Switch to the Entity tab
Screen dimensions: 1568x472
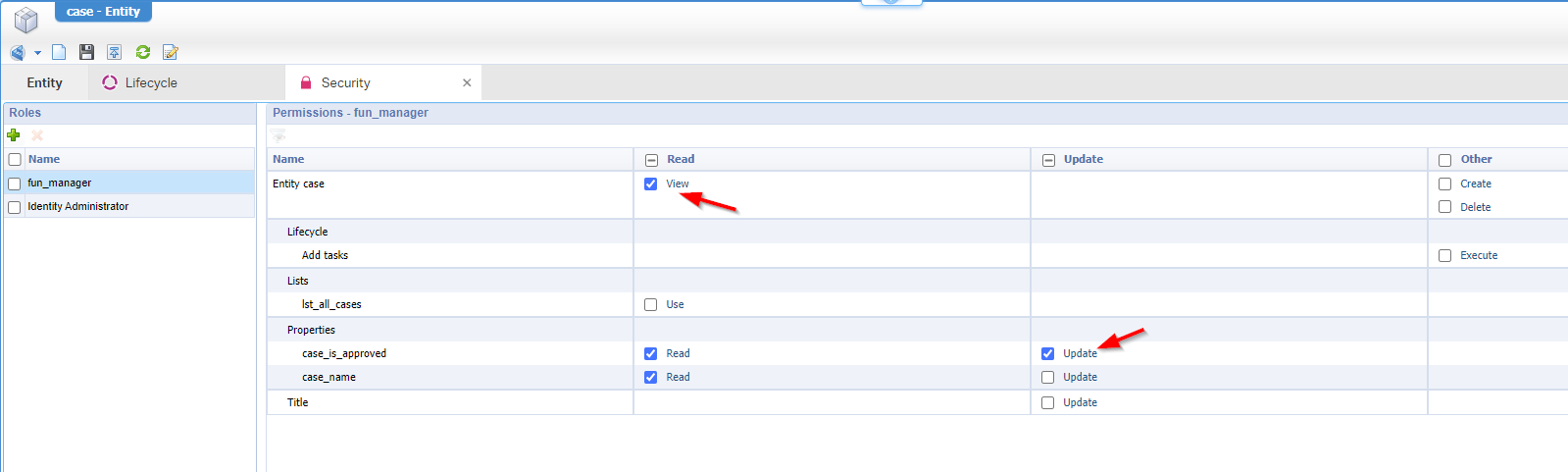coord(44,83)
